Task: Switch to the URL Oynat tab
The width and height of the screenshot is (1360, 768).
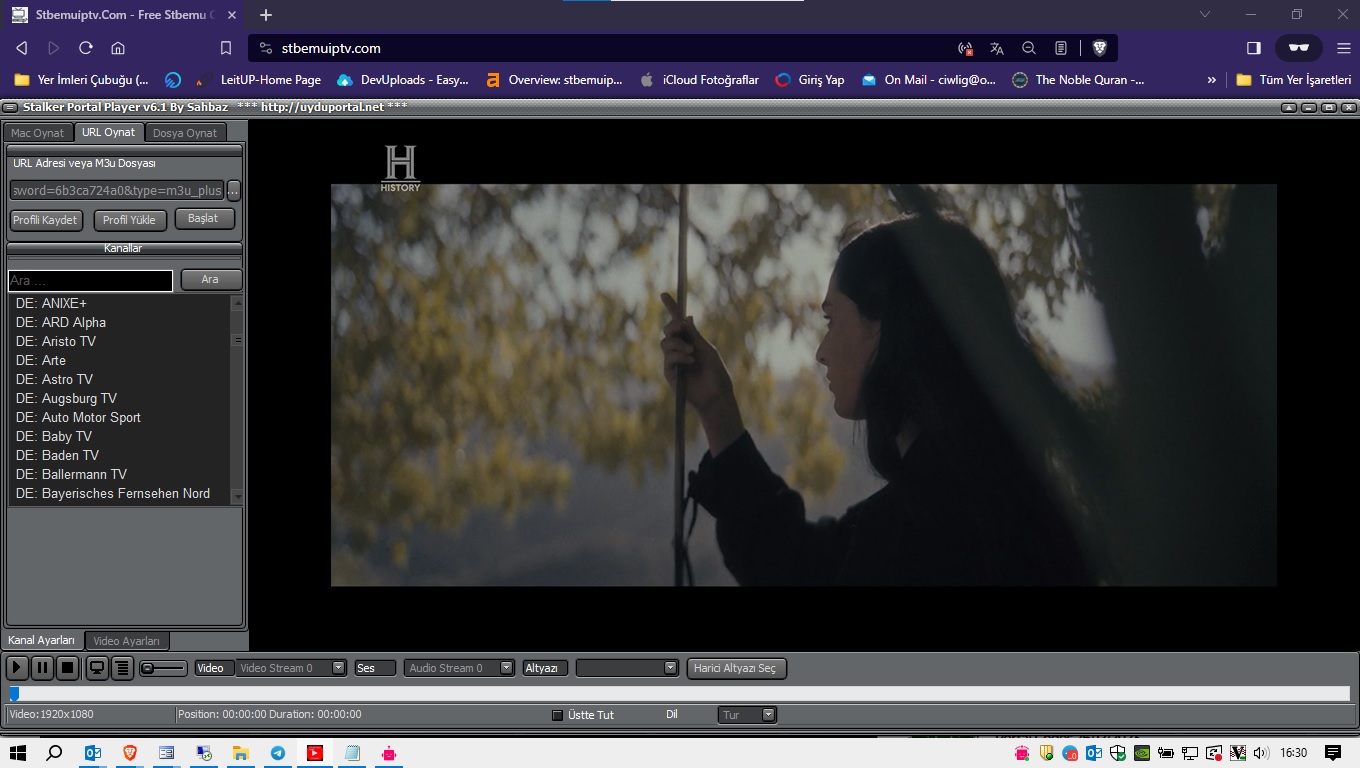Action: 109,132
